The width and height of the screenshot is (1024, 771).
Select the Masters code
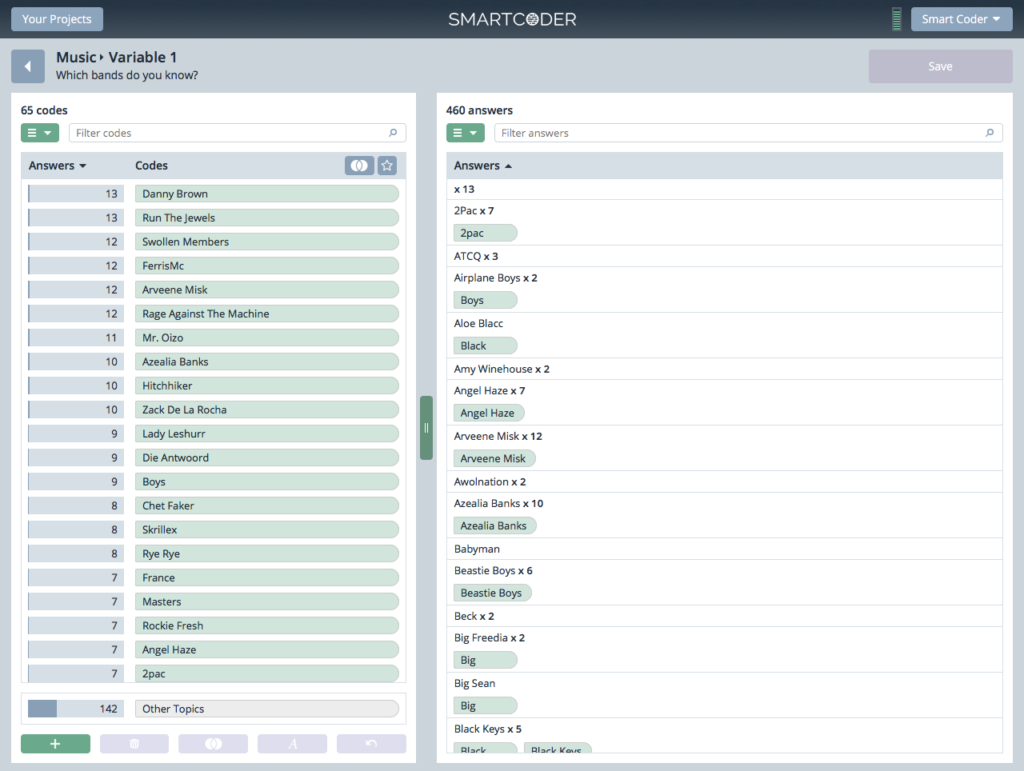point(267,601)
